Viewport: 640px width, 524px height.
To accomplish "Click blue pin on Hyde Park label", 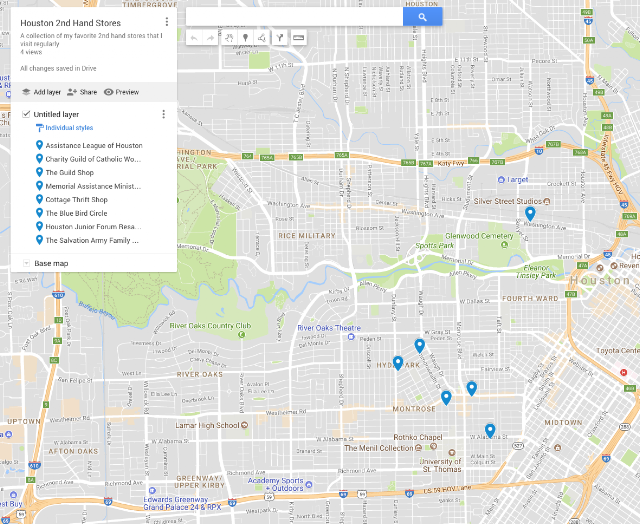I will [x=398, y=363].
